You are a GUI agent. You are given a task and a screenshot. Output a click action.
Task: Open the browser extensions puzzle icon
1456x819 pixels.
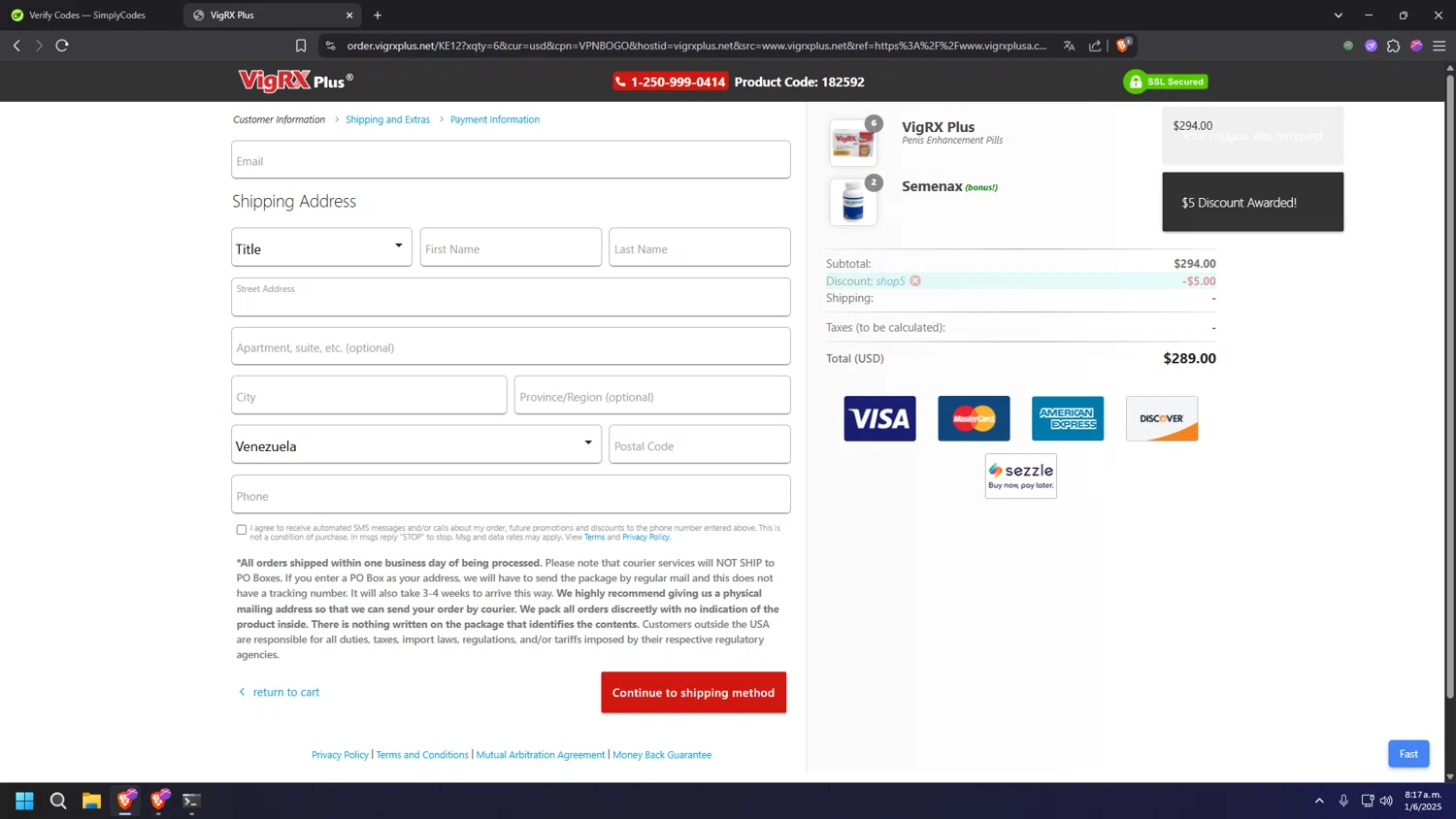point(1393,46)
